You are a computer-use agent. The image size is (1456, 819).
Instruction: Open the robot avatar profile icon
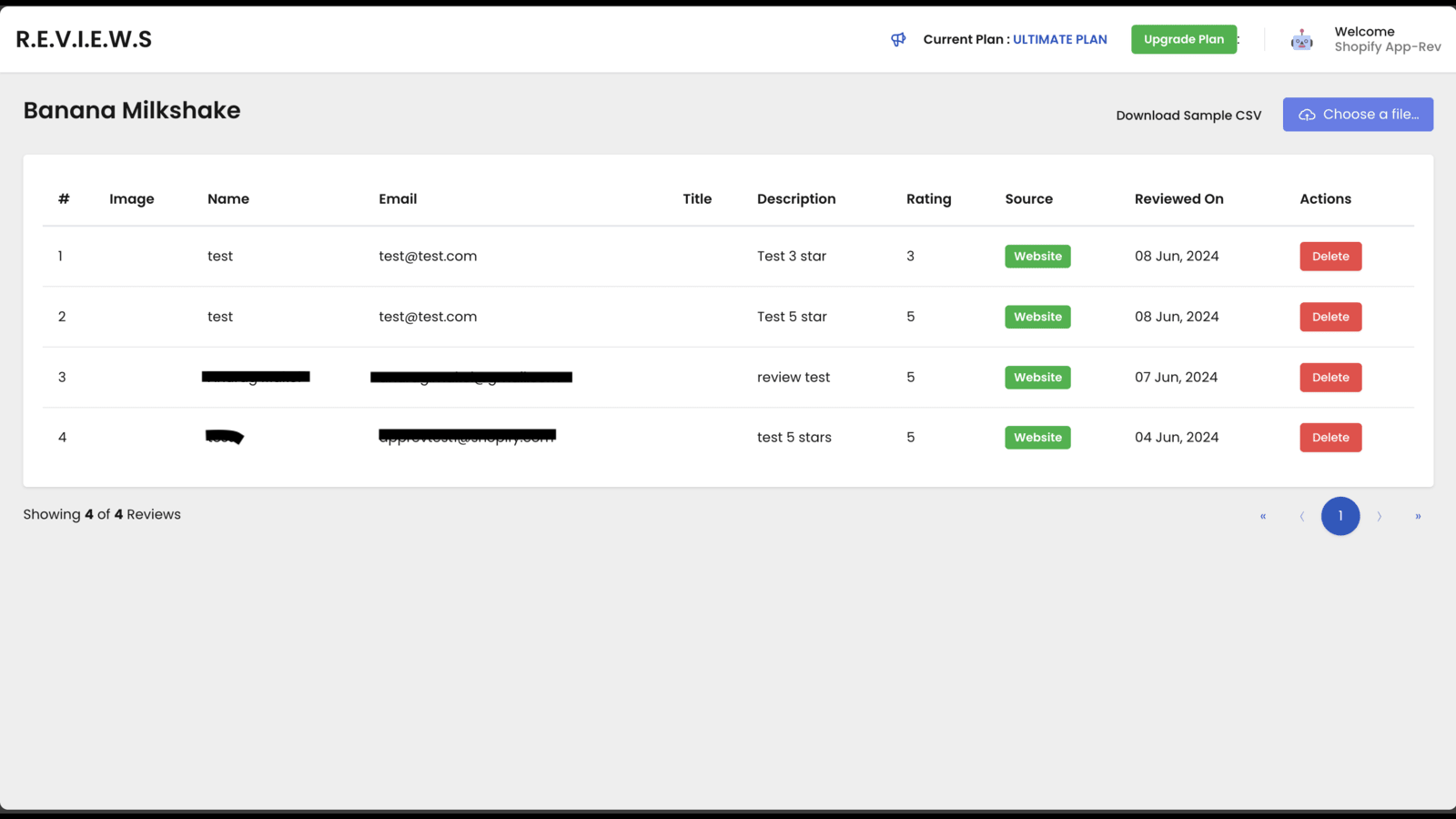point(1302,40)
